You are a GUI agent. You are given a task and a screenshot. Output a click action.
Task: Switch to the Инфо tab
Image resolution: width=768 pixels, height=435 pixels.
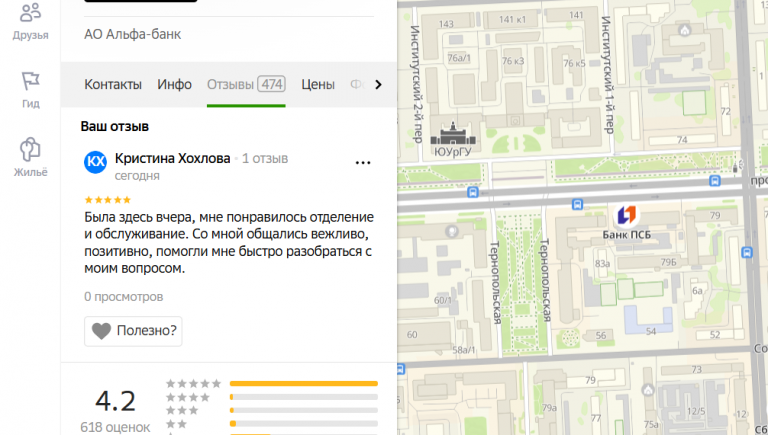click(x=174, y=84)
